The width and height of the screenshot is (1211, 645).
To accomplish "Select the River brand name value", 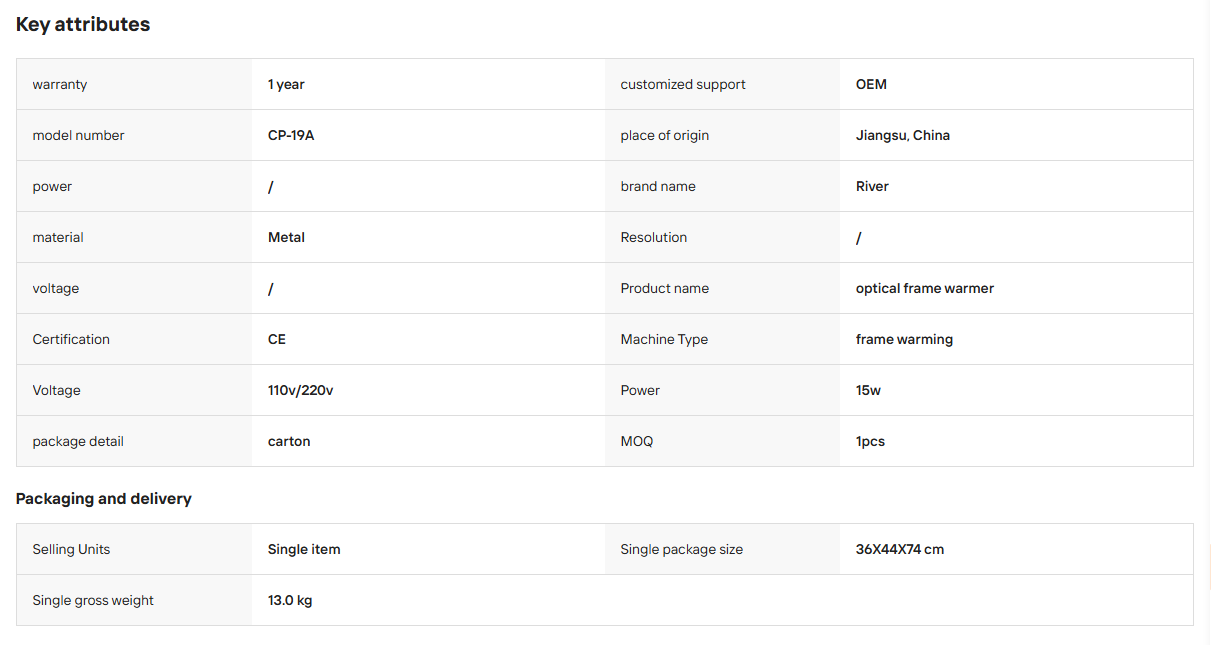I will tap(872, 186).
